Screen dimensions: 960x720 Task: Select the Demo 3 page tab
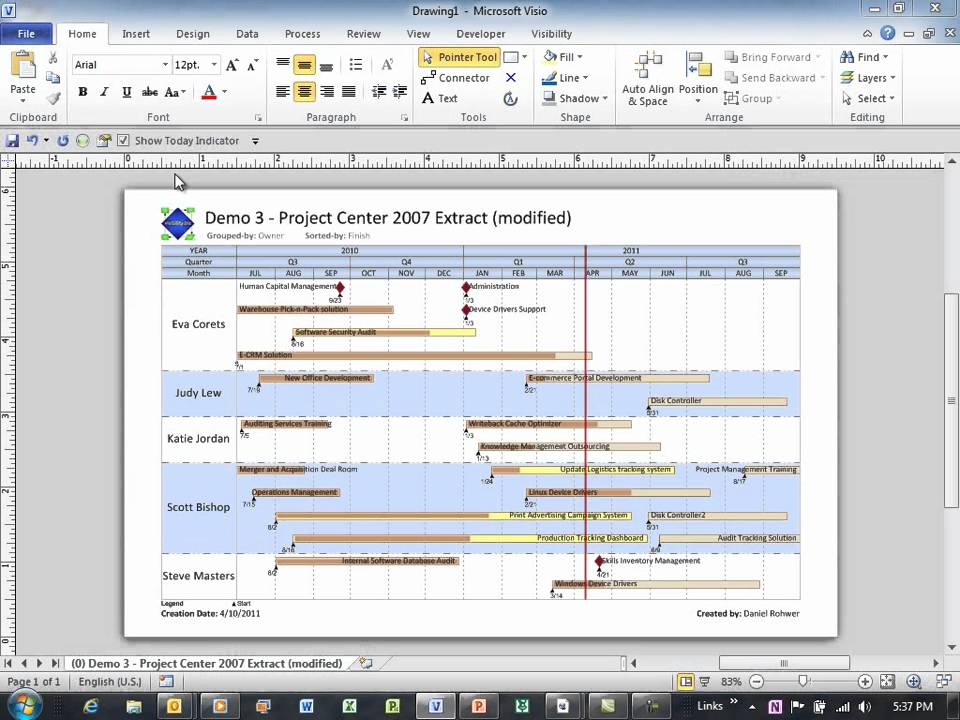click(207, 663)
